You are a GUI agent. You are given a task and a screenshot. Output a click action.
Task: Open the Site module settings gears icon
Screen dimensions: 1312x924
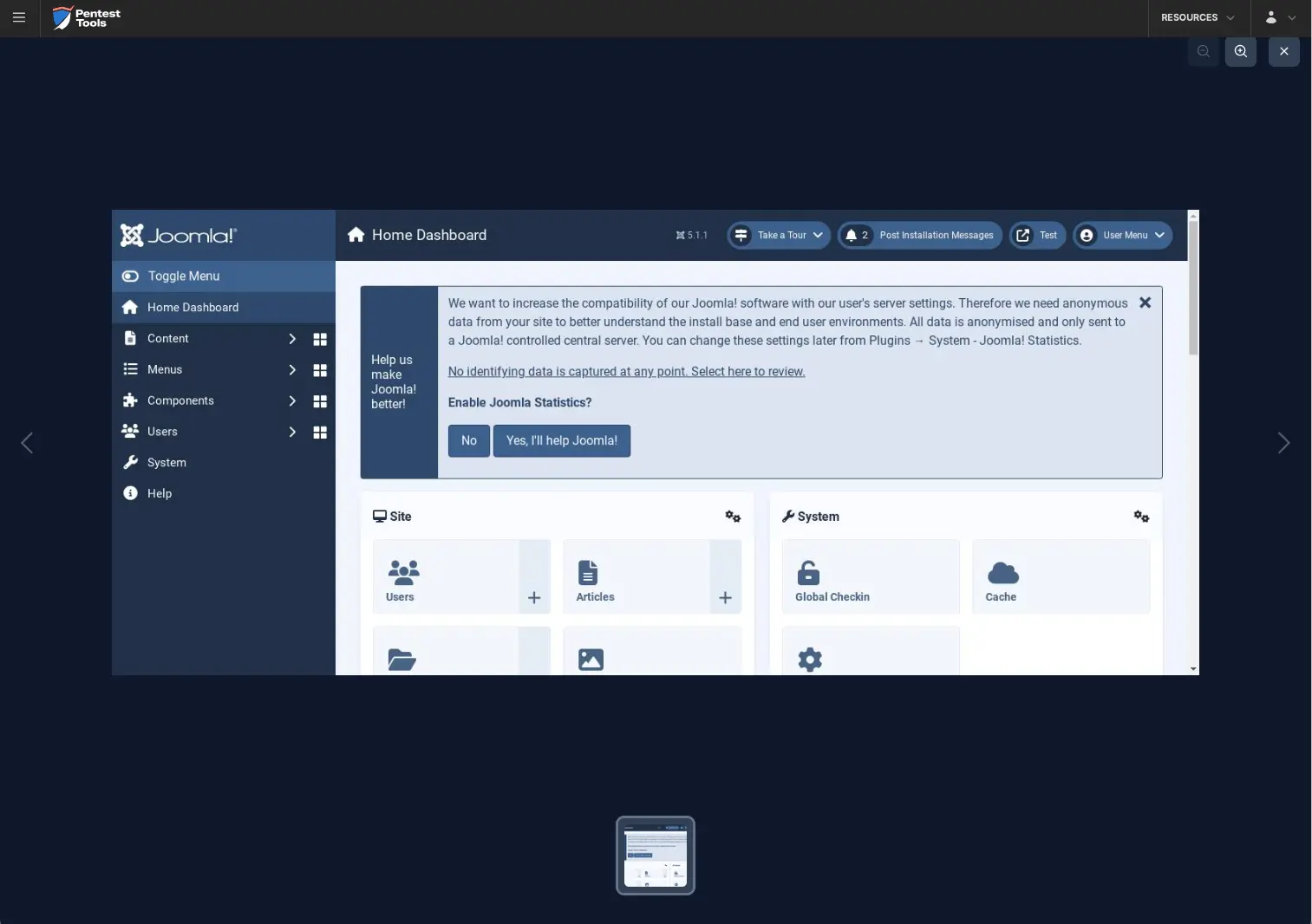point(733,517)
